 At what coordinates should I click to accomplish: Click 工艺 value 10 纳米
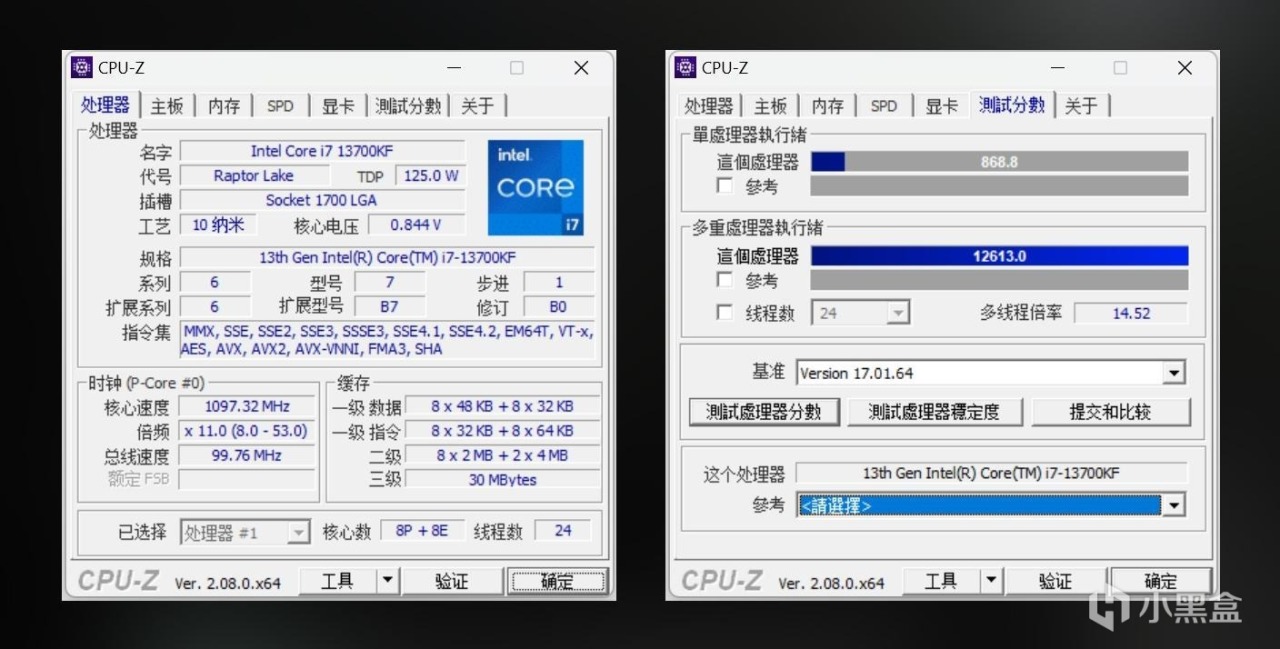pos(218,225)
